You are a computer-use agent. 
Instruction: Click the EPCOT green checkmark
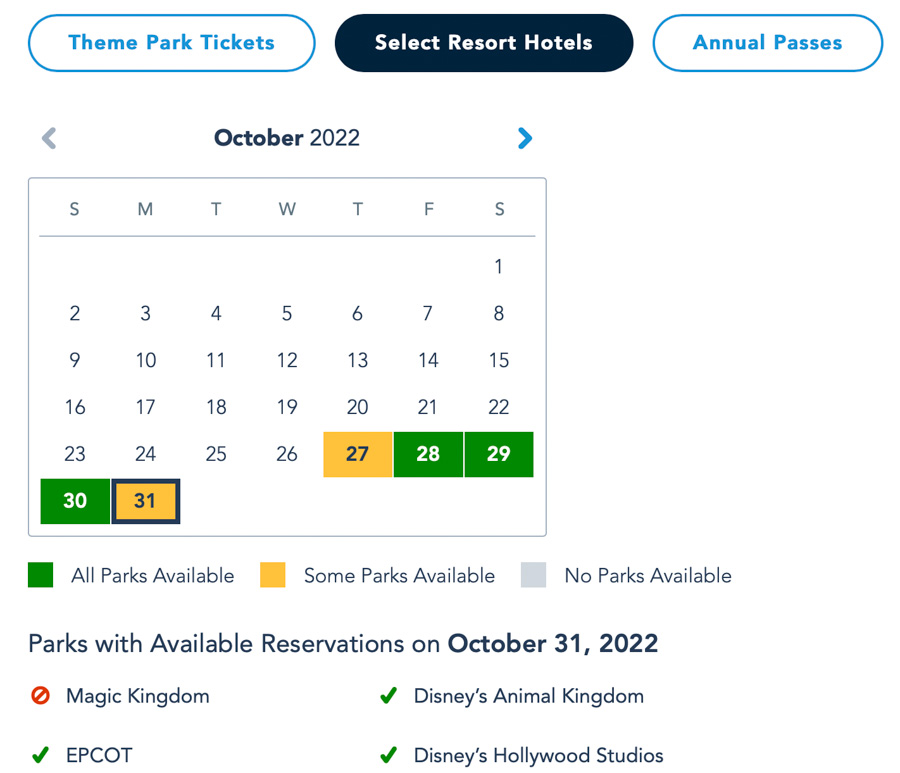[x=40, y=755]
